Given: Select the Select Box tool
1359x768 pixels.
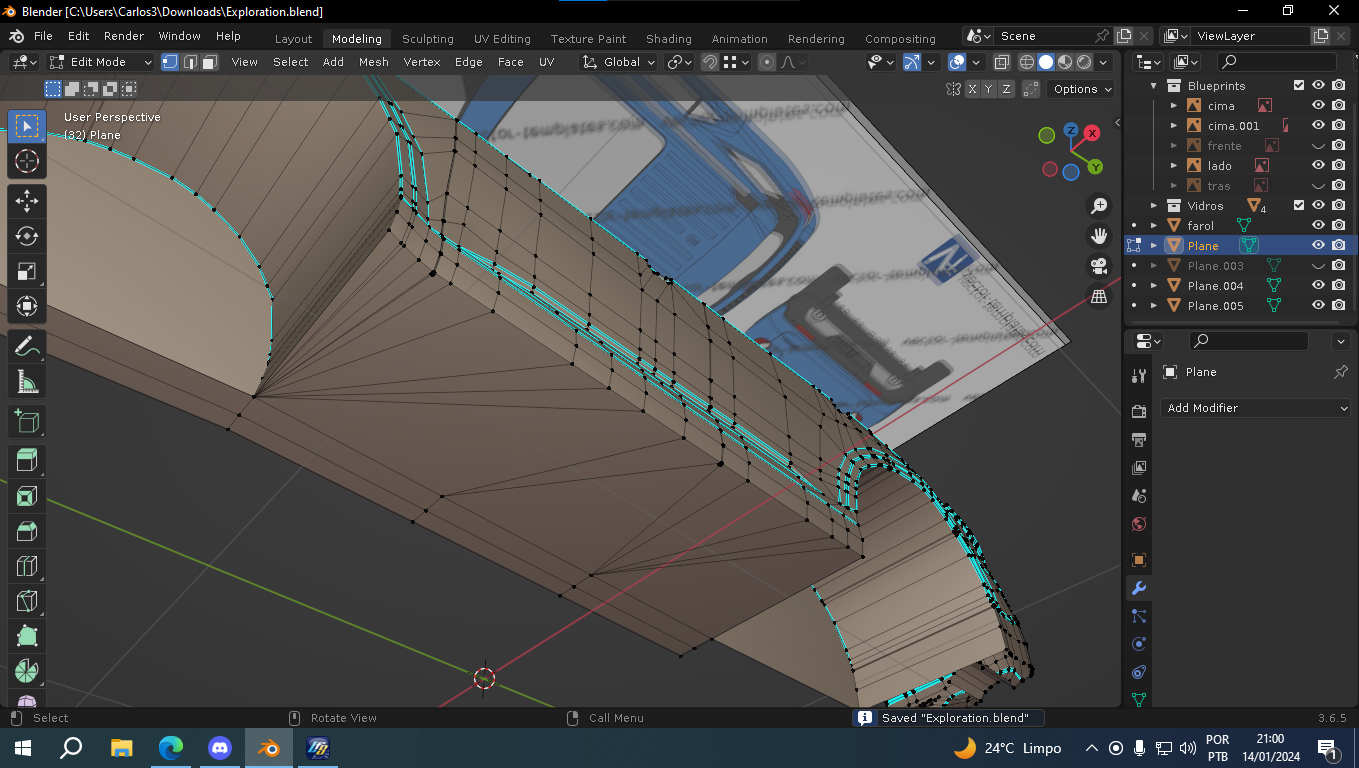Looking at the screenshot, I should tap(27, 126).
